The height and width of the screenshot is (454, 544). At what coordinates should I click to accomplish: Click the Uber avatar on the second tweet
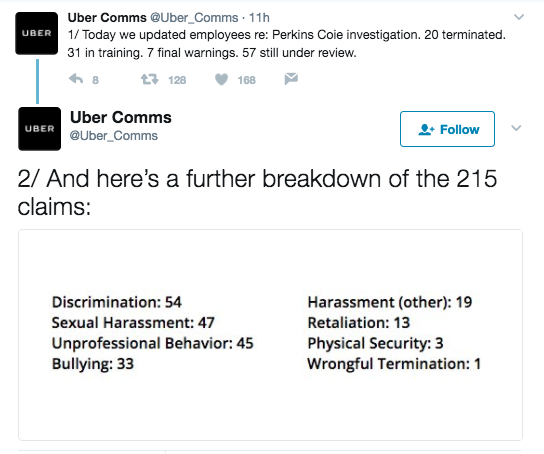[x=40, y=129]
